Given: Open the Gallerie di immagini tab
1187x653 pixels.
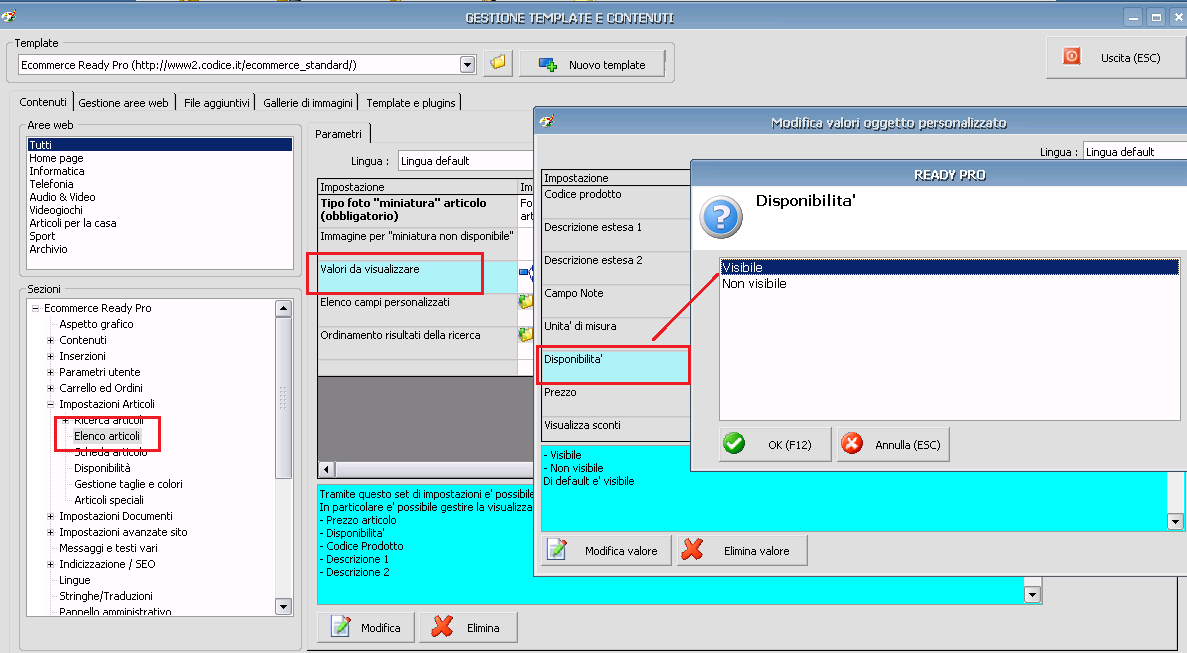Looking at the screenshot, I should [x=308, y=103].
